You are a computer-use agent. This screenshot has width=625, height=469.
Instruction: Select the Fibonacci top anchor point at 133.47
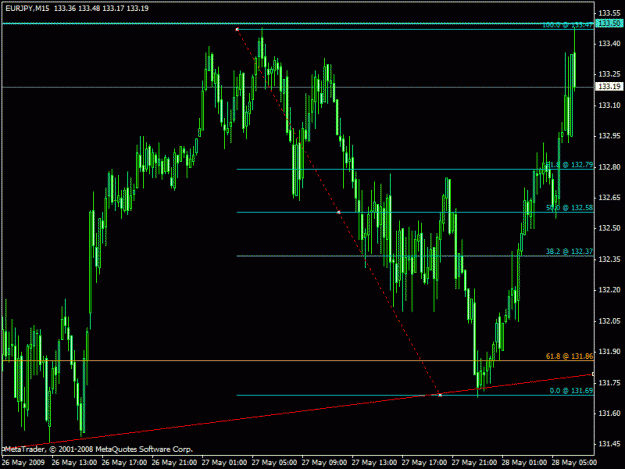pyautogui.click(x=237, y=29)
